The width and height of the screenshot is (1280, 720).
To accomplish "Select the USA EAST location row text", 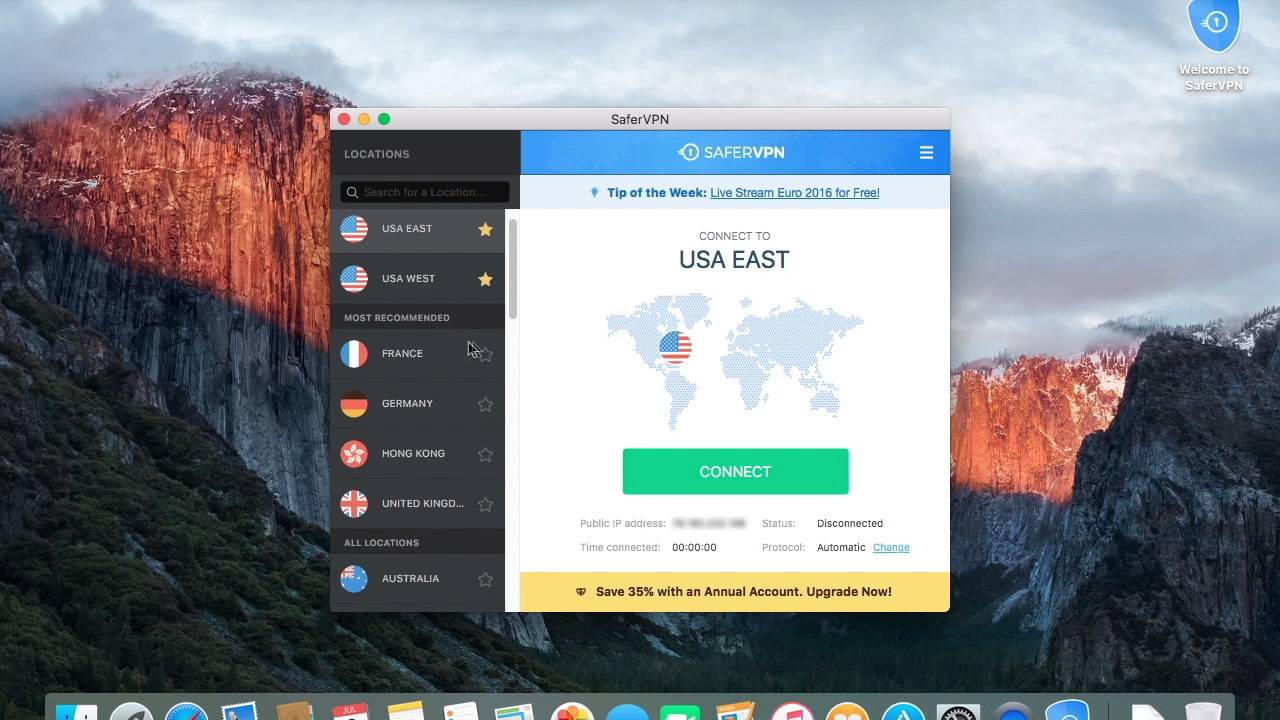I will tap(407, 229).
